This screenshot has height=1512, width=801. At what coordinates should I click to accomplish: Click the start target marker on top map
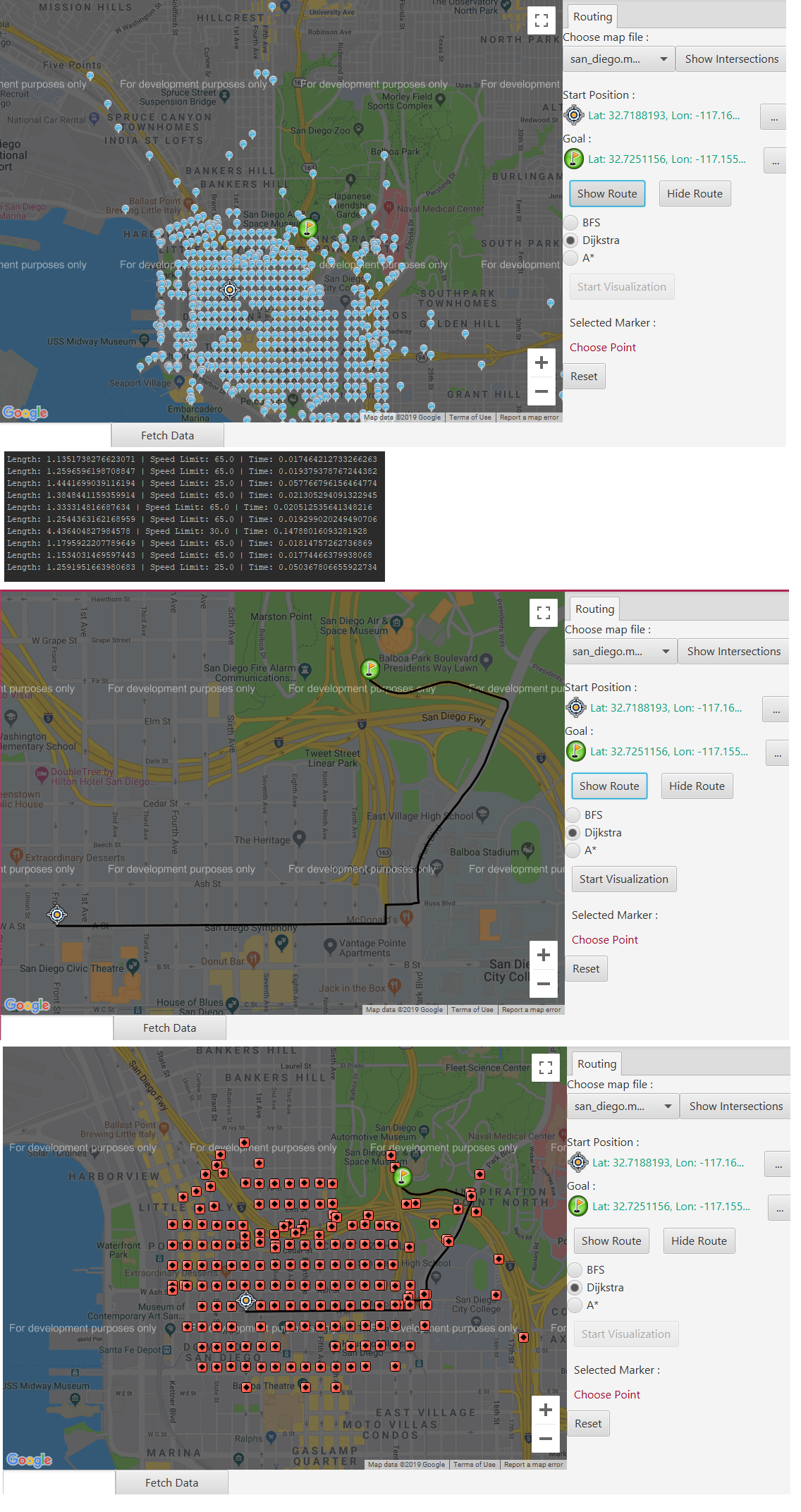pyautogui.click(x=230, y=290)
